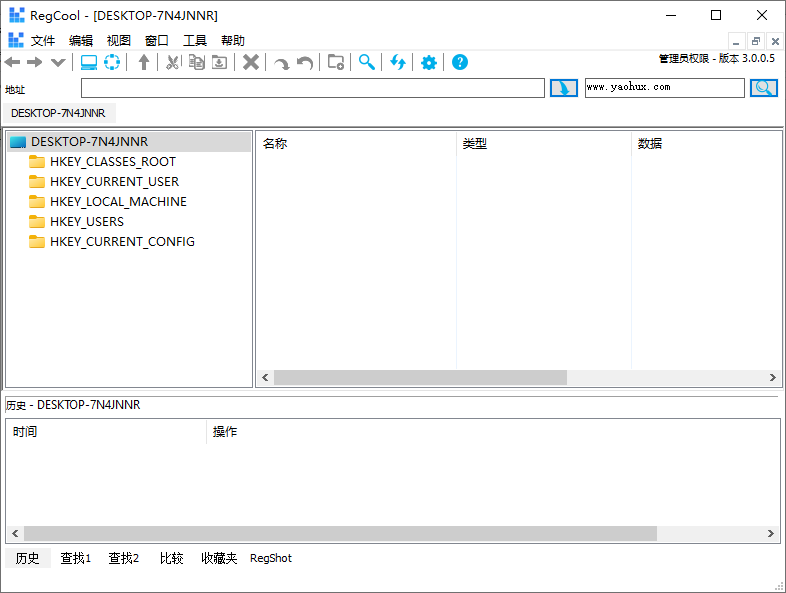Click the redo curved arrow icon
This screenshot has height=593, width=786.
coord(282,63)
